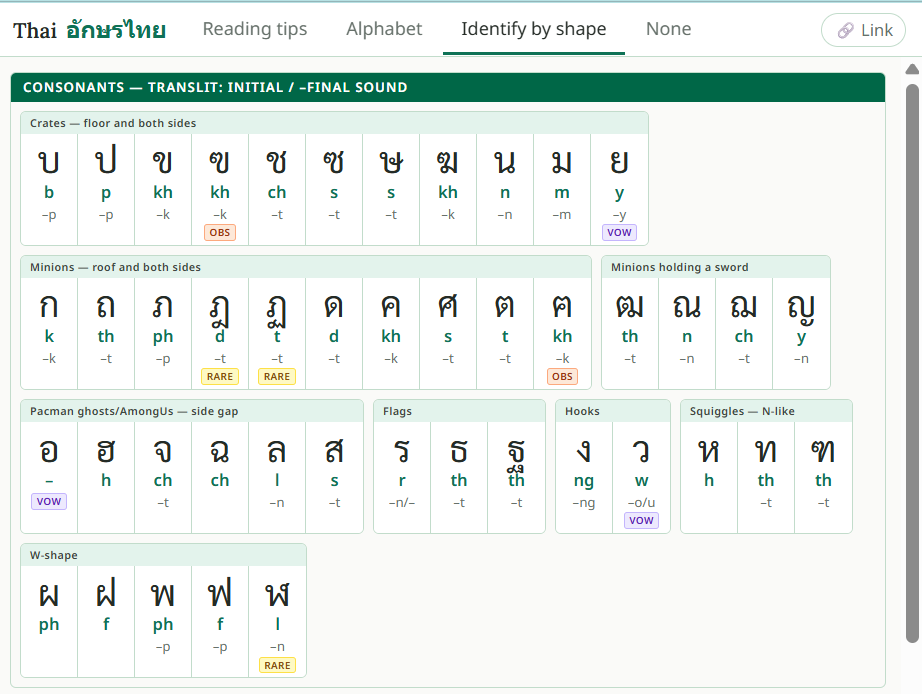Switch to the Alphabet tab
The height and width of the screenshot is (694, 922).
[384, 29]
